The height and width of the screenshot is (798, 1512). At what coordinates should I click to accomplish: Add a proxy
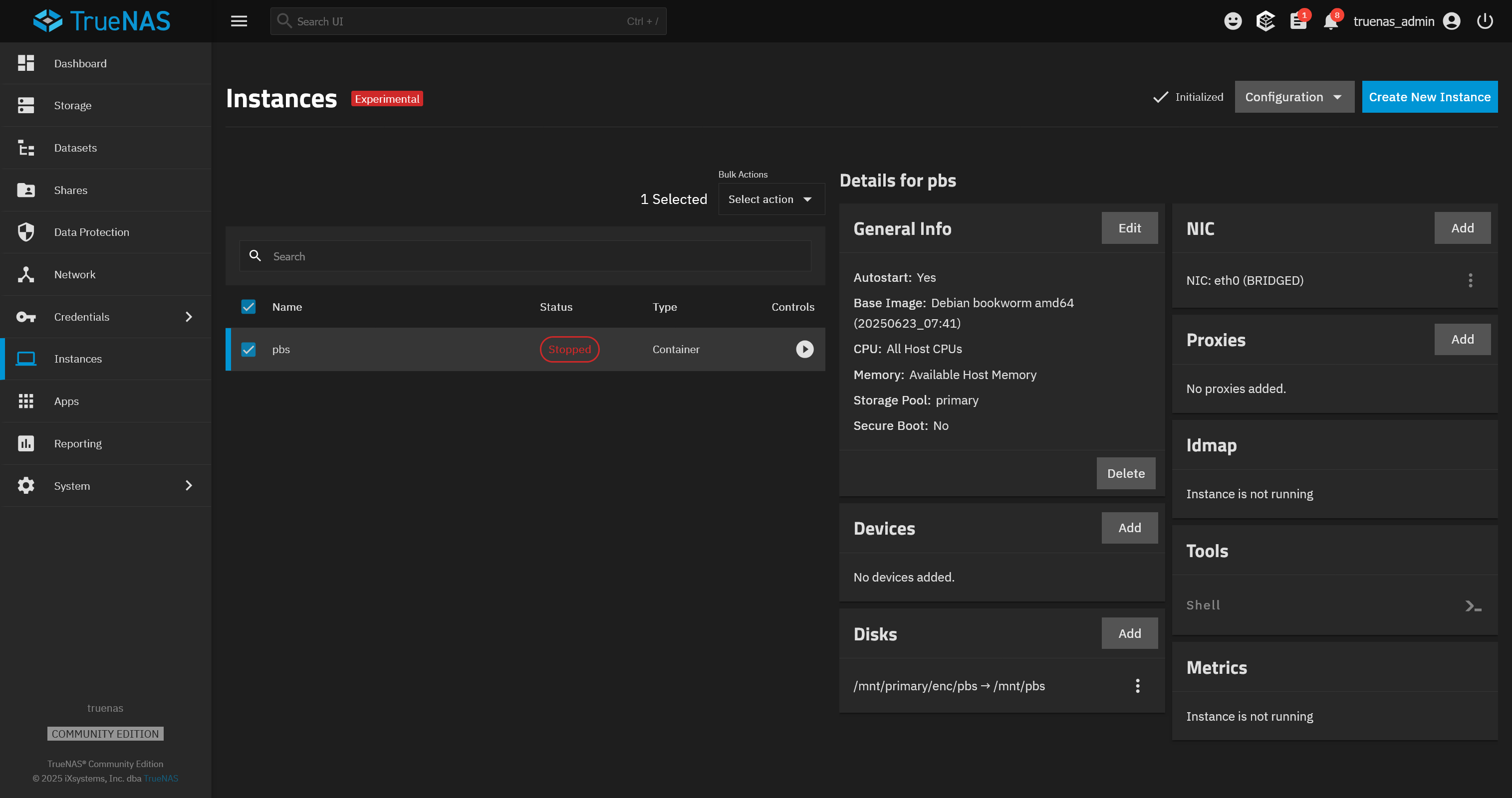[1462, 340]
